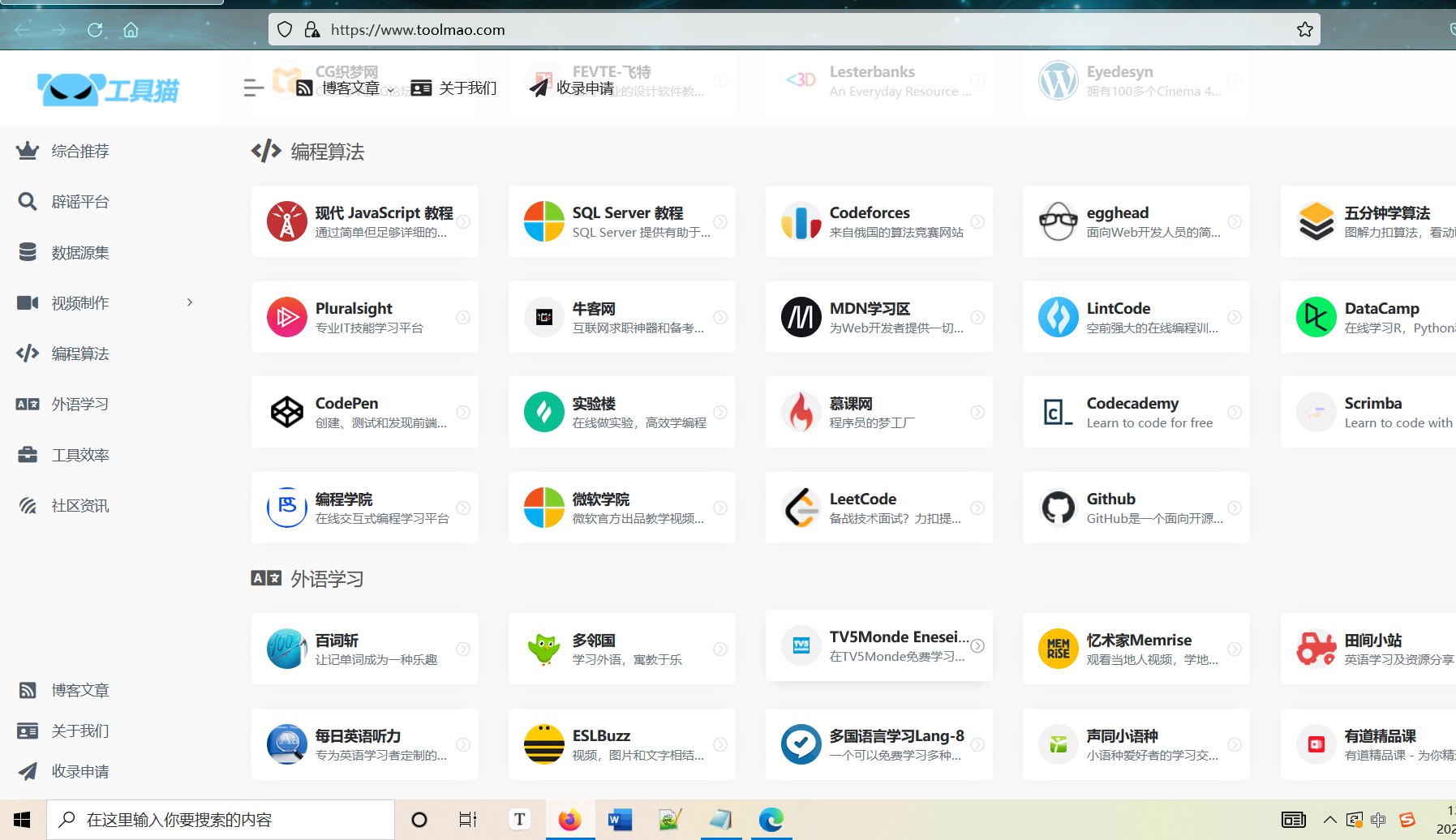
Task: Open 关于我们 in the top navigation
Action: (453, 88)
